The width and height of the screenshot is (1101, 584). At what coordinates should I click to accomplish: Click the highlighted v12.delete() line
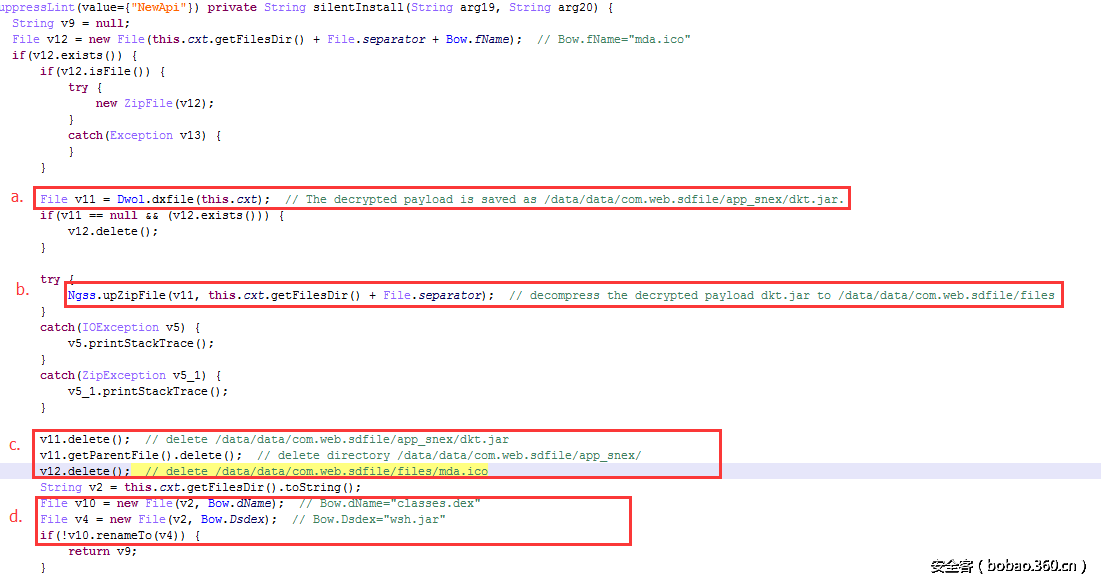85,471
